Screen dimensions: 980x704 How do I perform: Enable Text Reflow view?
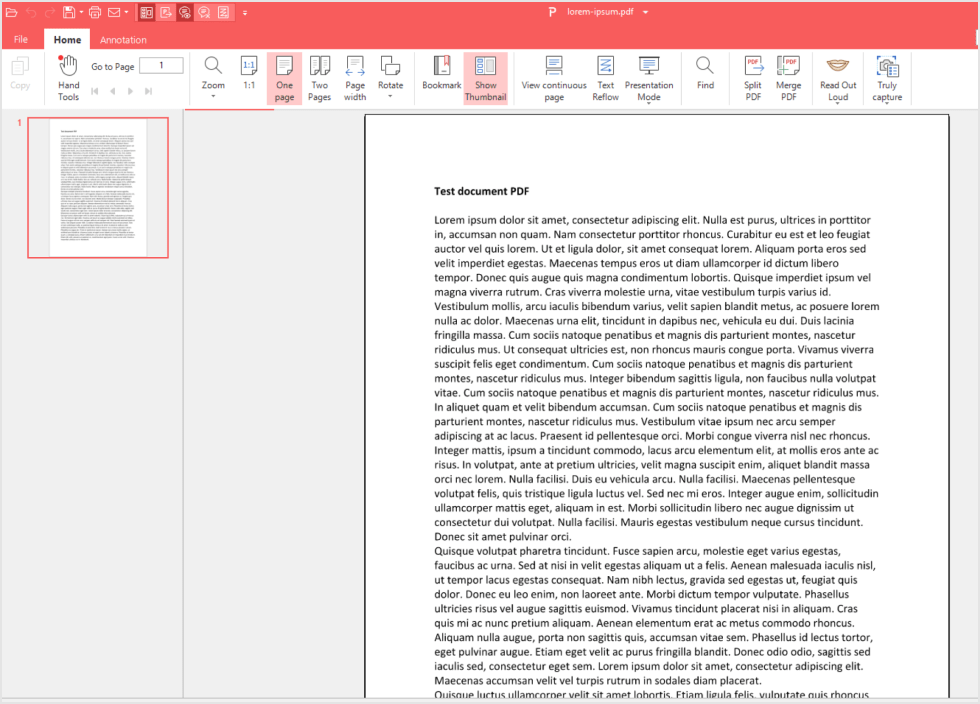(605, 76)
